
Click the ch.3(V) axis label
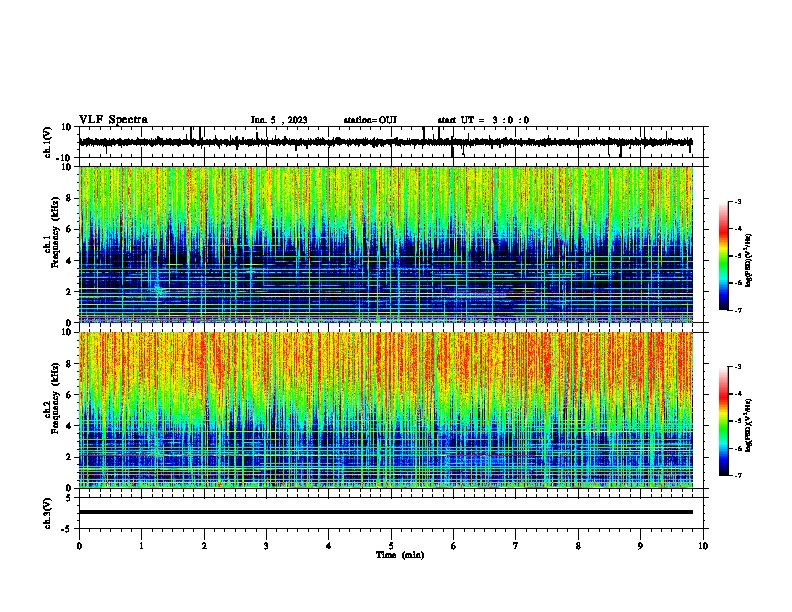pos(48,513)
